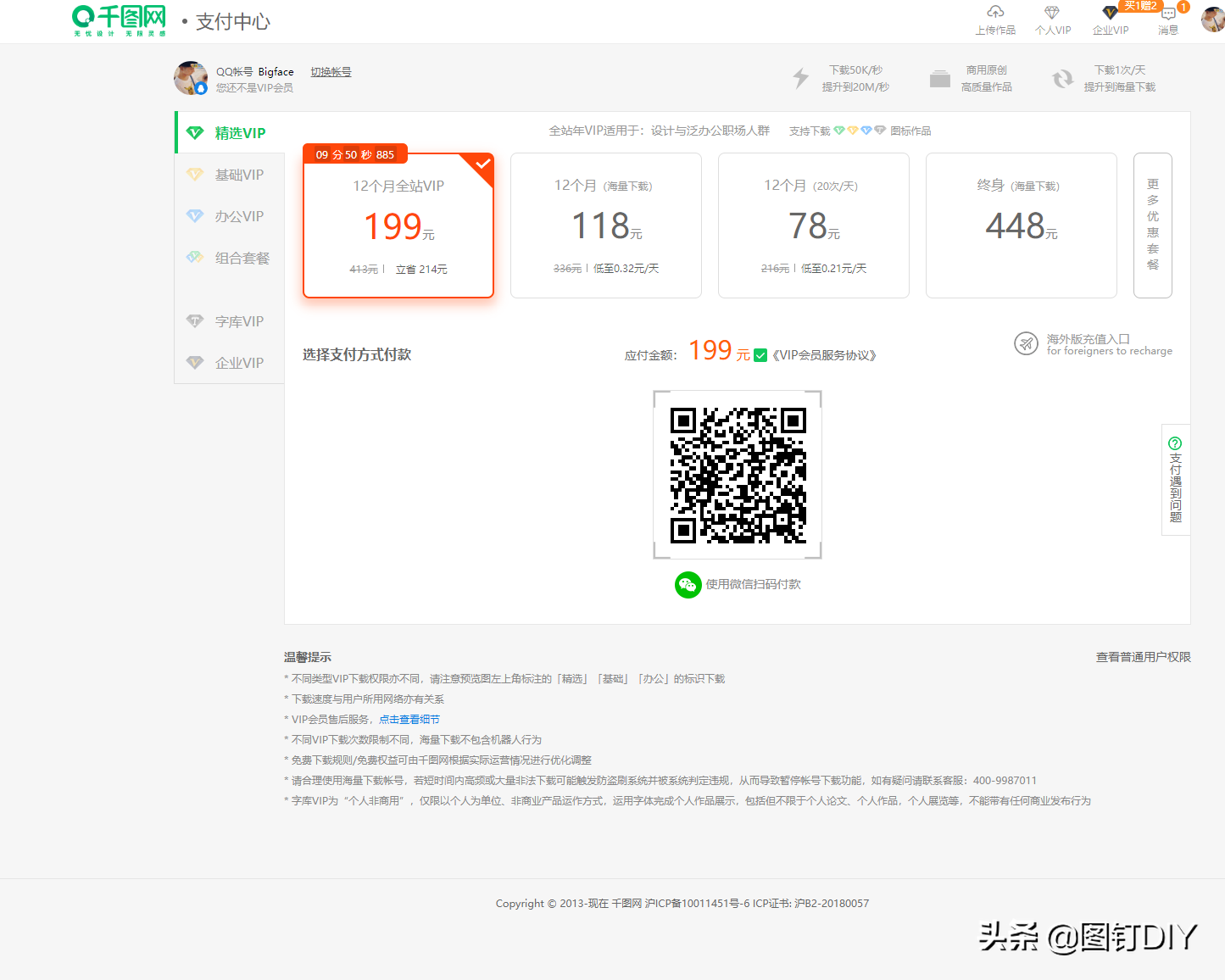The width and height of the screenshot is (1225, 980).
Task: Open the 《VIP会员服务协议》 link
Action: [824, 355]
